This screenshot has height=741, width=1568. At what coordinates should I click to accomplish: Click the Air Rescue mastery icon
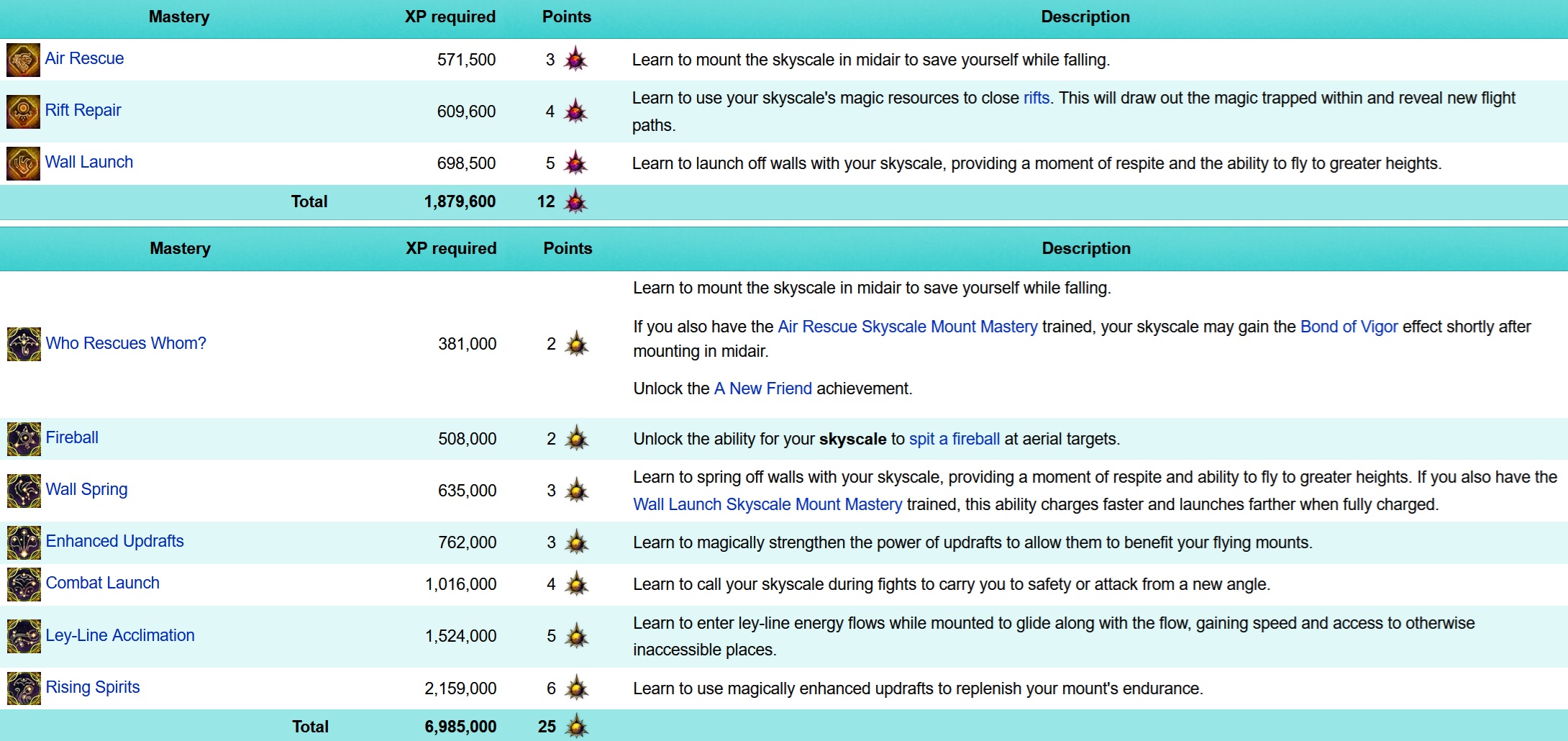click(x=23, y=60)
